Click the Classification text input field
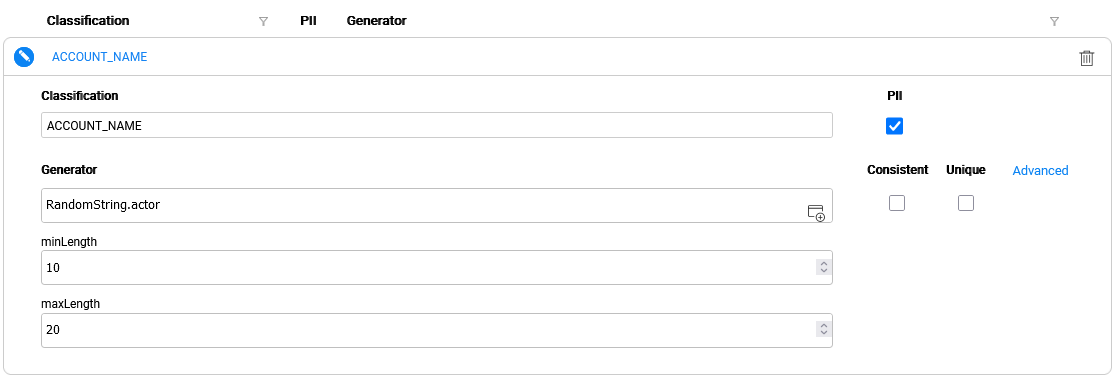1116x376 pixels. [x=437, y=125]
